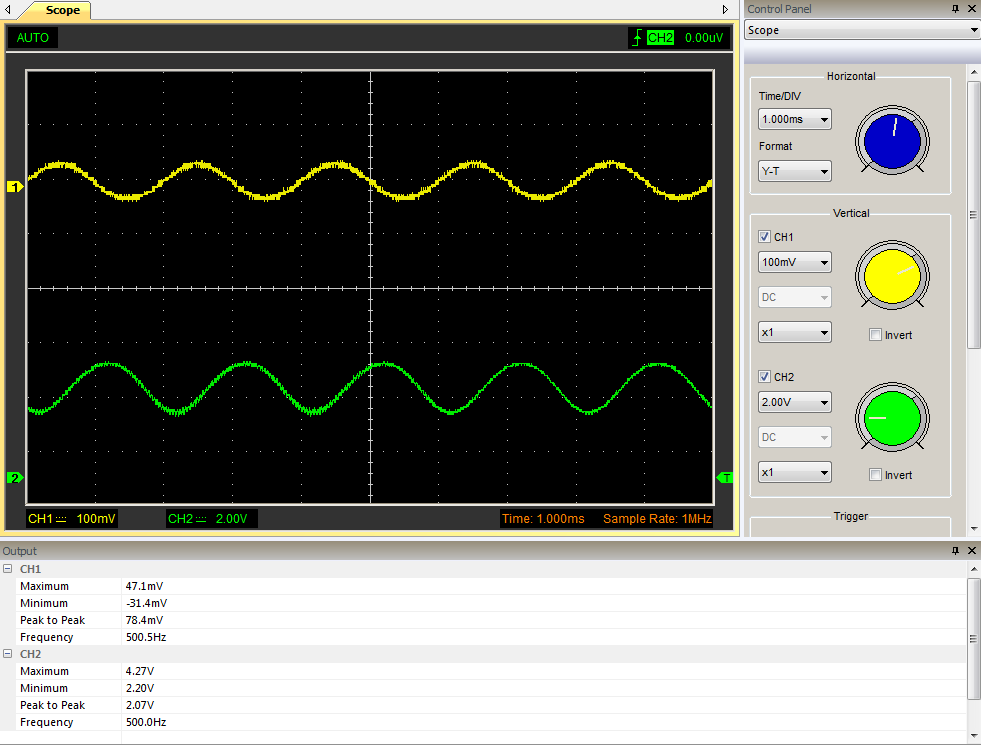Enable Invert for CH1

point(875,335)
